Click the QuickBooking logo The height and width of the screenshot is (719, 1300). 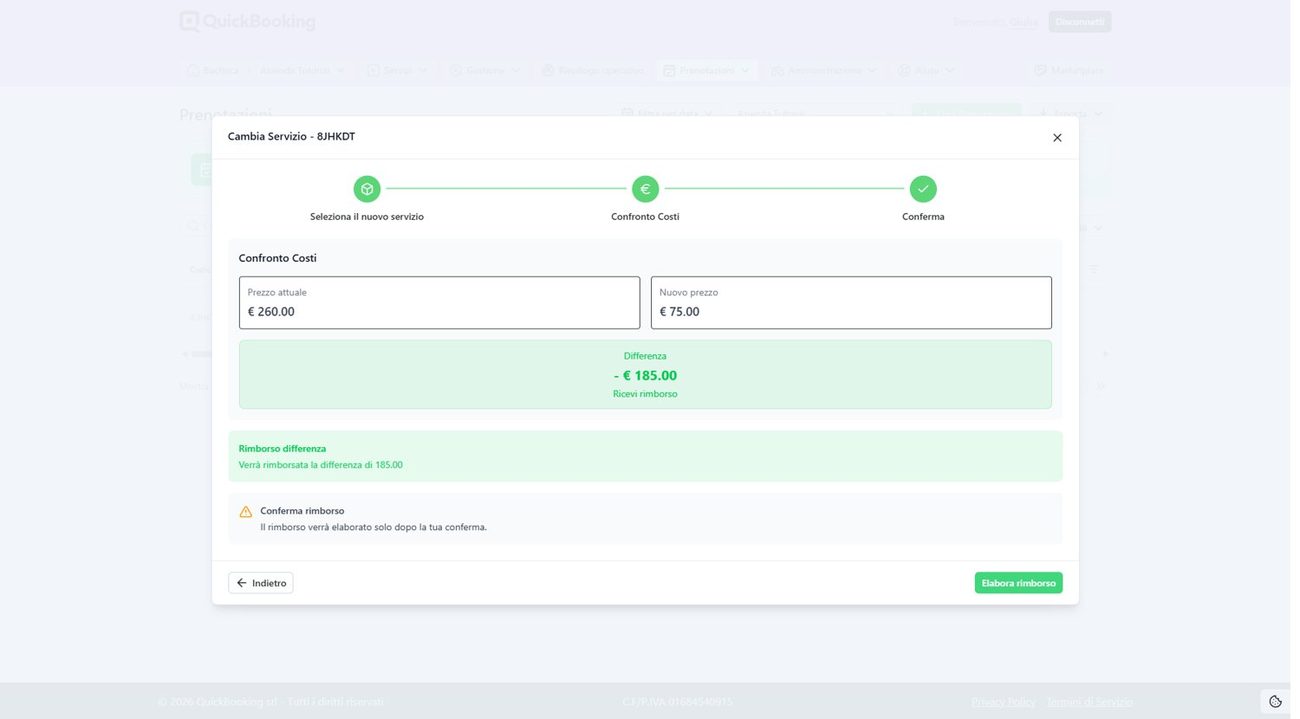(247, 21)
